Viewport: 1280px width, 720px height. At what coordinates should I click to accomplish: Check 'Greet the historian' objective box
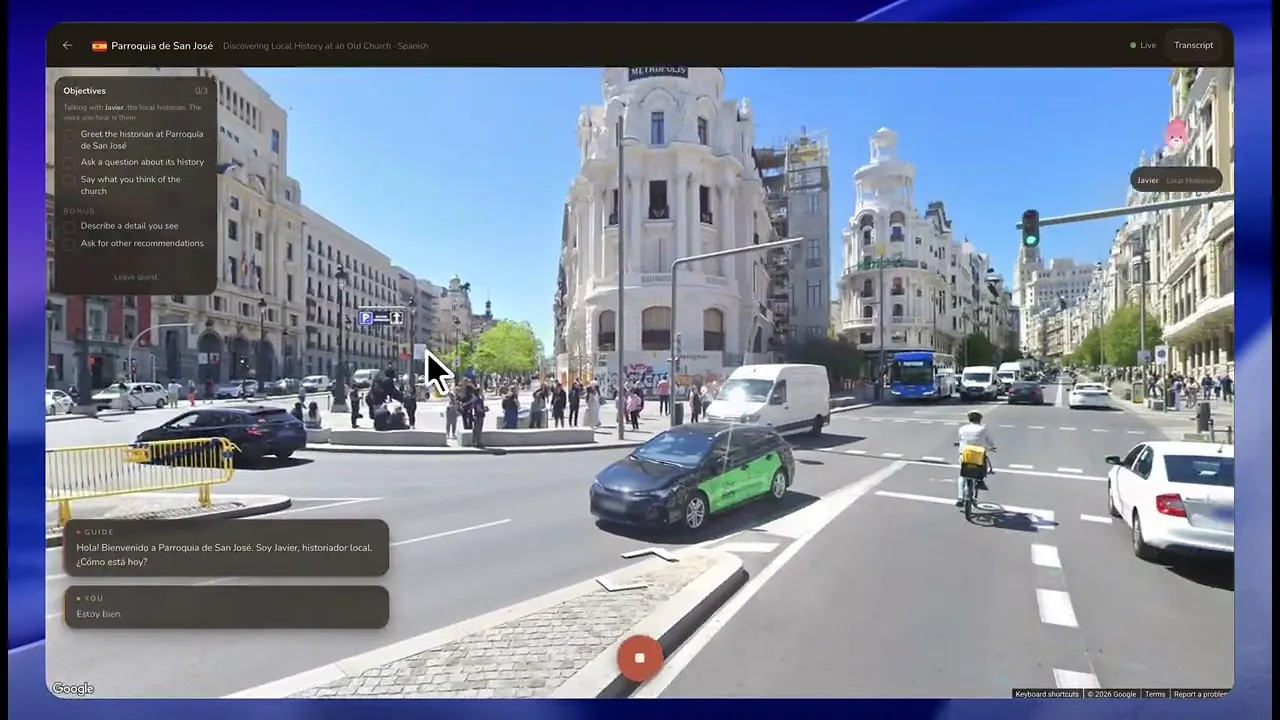[x=70, y=134]
